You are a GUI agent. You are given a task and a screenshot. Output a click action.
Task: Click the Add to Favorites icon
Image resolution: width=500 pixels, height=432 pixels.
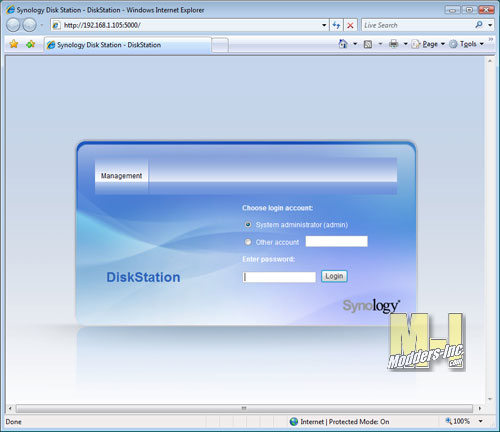coord(31,44)
